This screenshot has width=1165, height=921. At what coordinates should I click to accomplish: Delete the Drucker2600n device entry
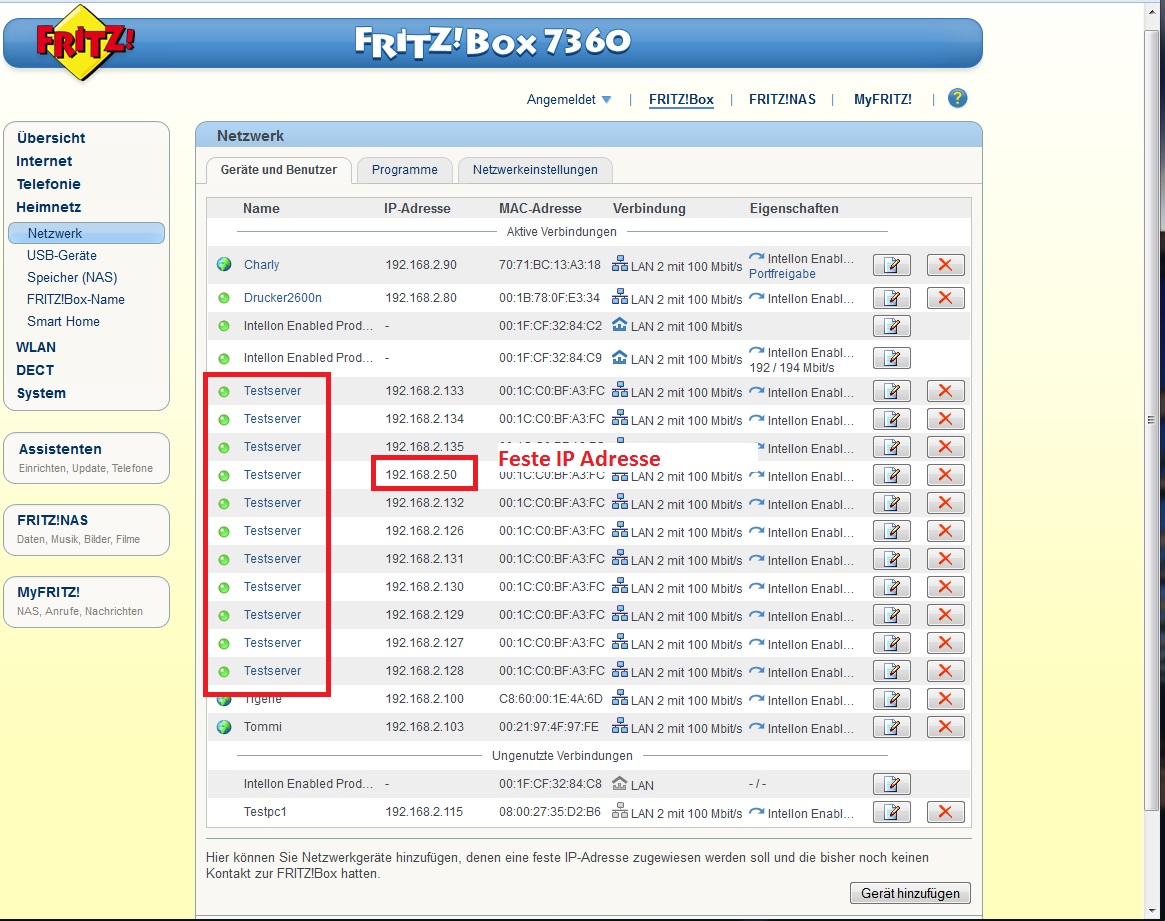[x=945, y=298]
